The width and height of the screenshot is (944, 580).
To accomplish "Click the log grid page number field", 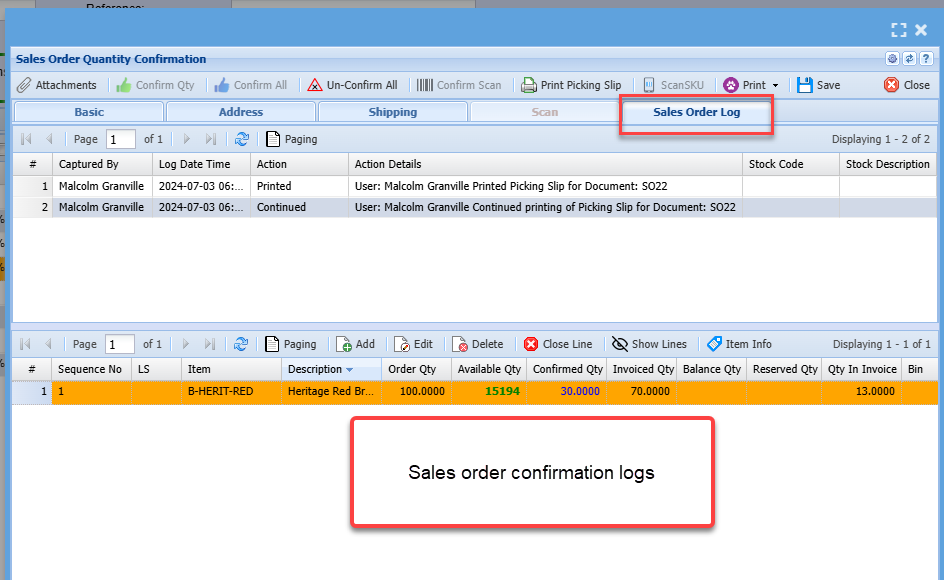I will coord(120,139).
